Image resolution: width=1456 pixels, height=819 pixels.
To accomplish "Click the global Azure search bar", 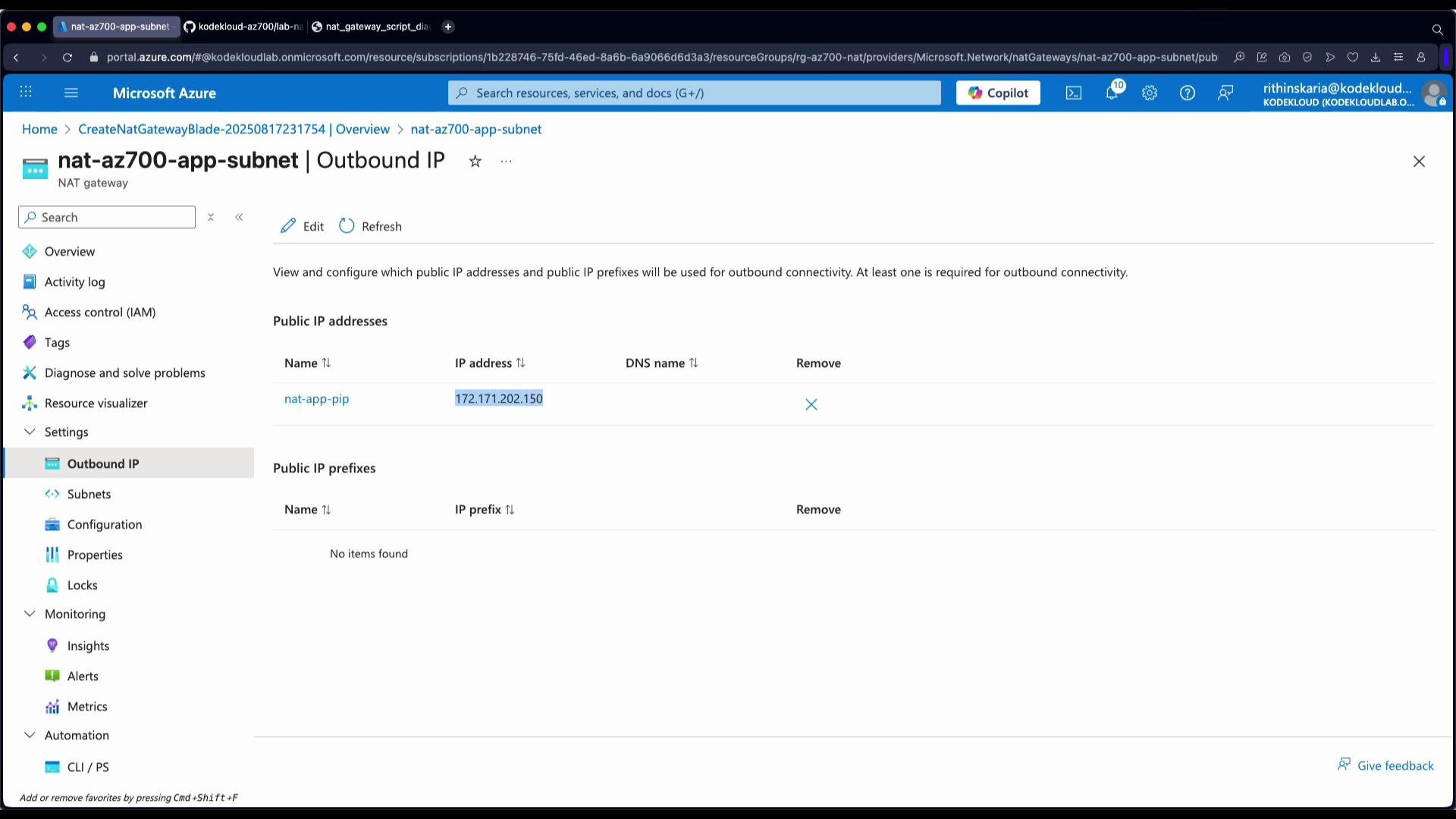I will 694,93.
